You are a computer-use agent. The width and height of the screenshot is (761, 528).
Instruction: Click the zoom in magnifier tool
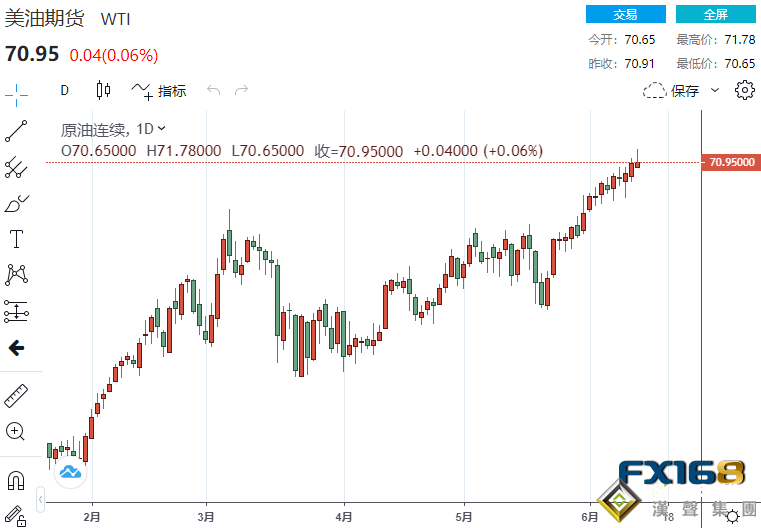(17, 431)
